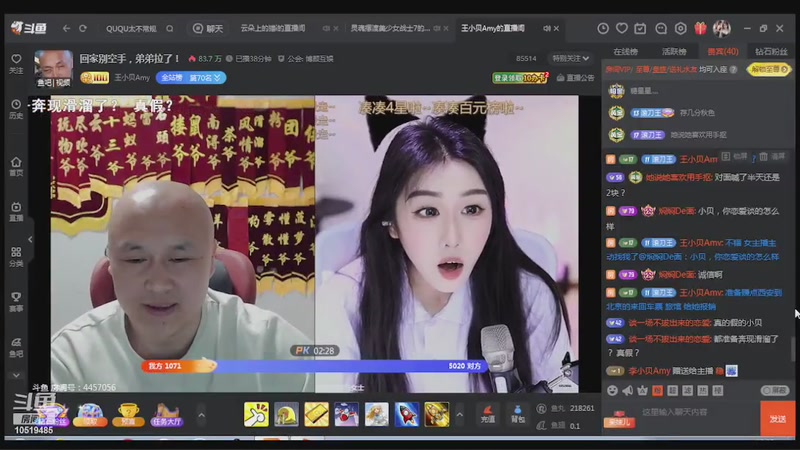Select the yellow pointing-hand gift
The height and width of the screenshot is (450, 800).
click(256, 414)
